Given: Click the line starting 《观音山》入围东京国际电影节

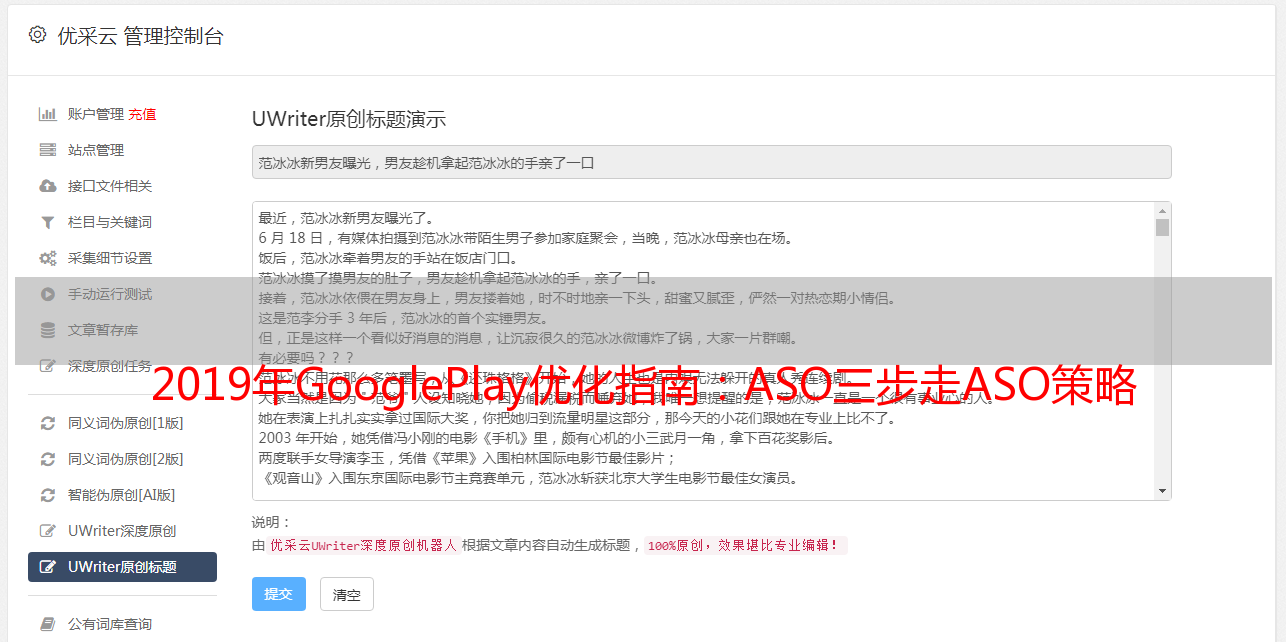Looking at the screenshot, I should click(x=528, y=478).
